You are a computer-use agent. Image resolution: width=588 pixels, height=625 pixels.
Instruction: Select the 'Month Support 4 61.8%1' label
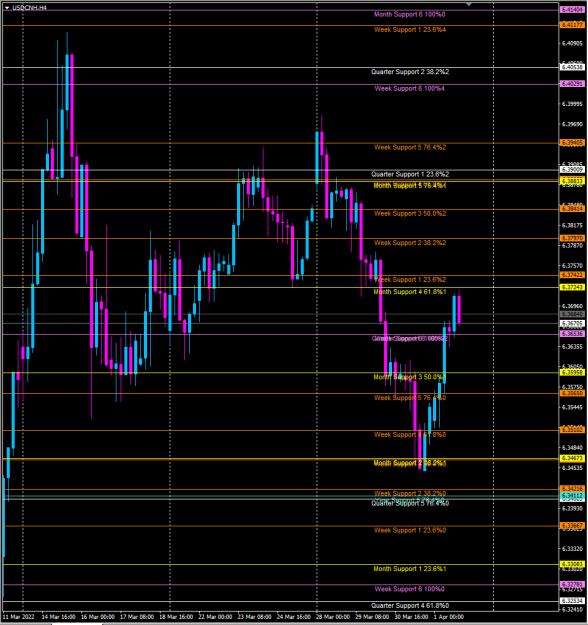click(x=410, y=292)
